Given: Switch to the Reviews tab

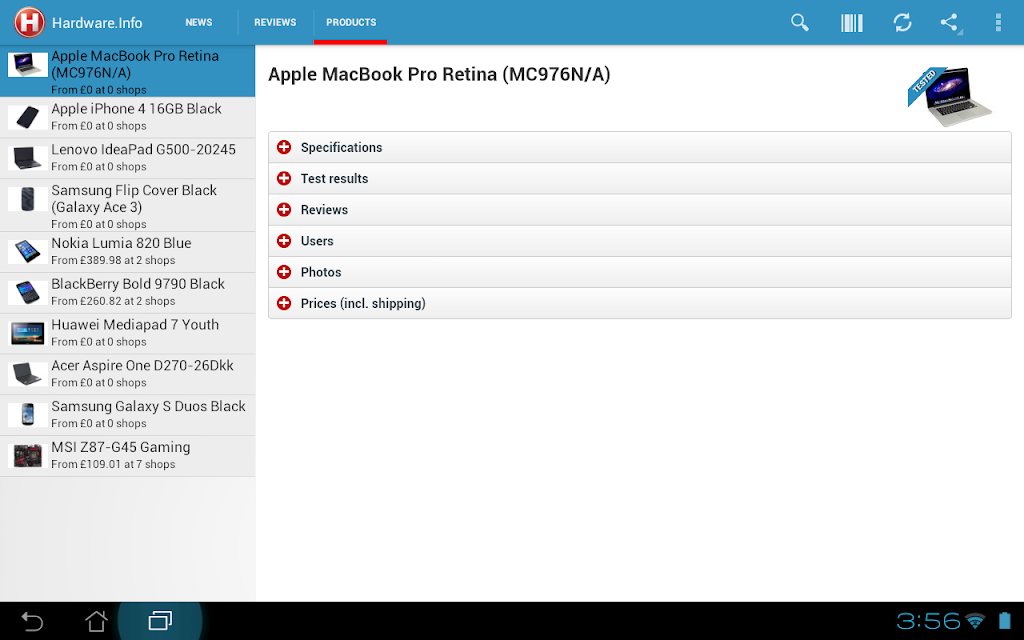Looking at the screenshot, I should (275, 22).
